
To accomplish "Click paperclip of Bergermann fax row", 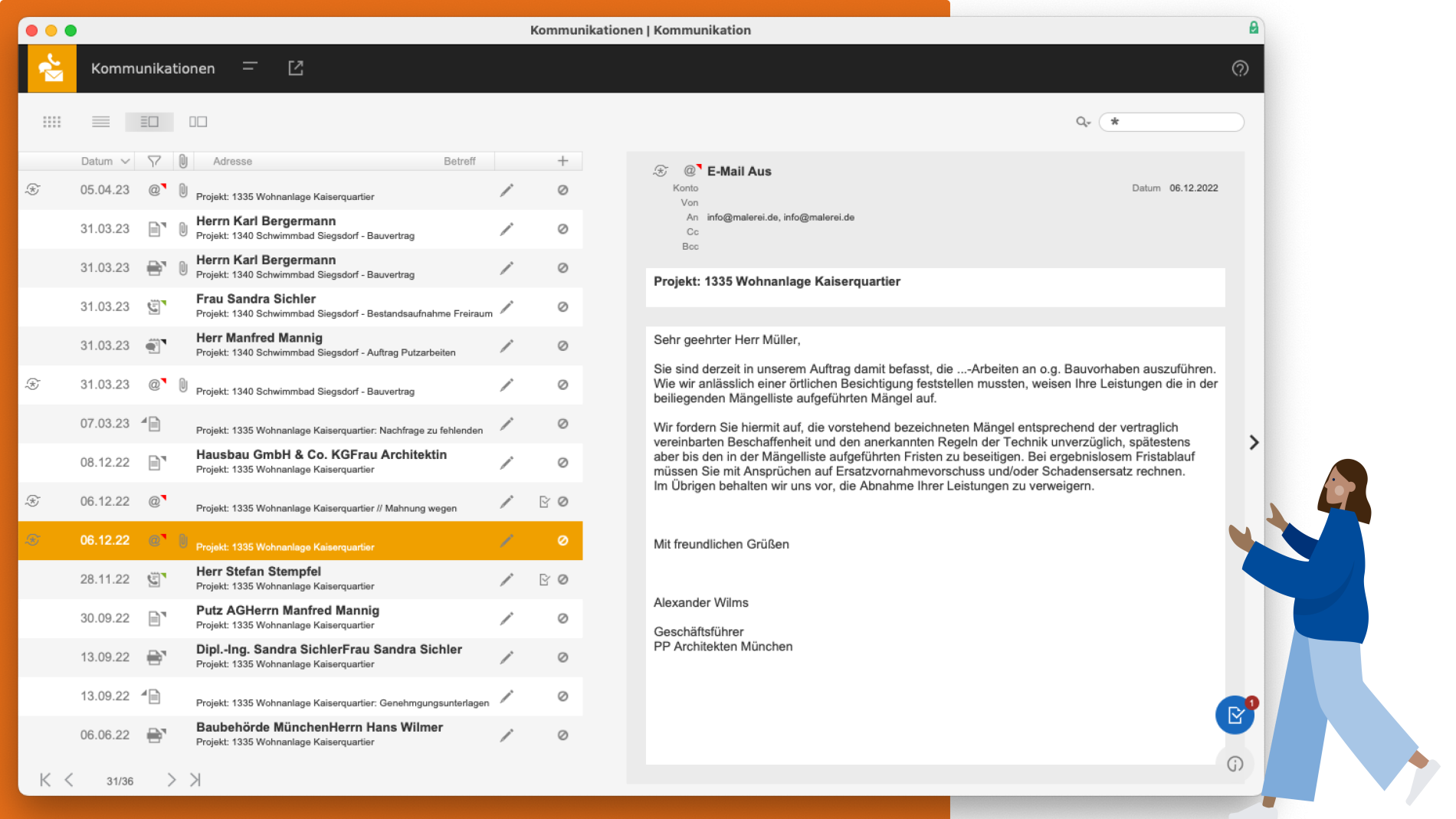I will tap(183, 268).
